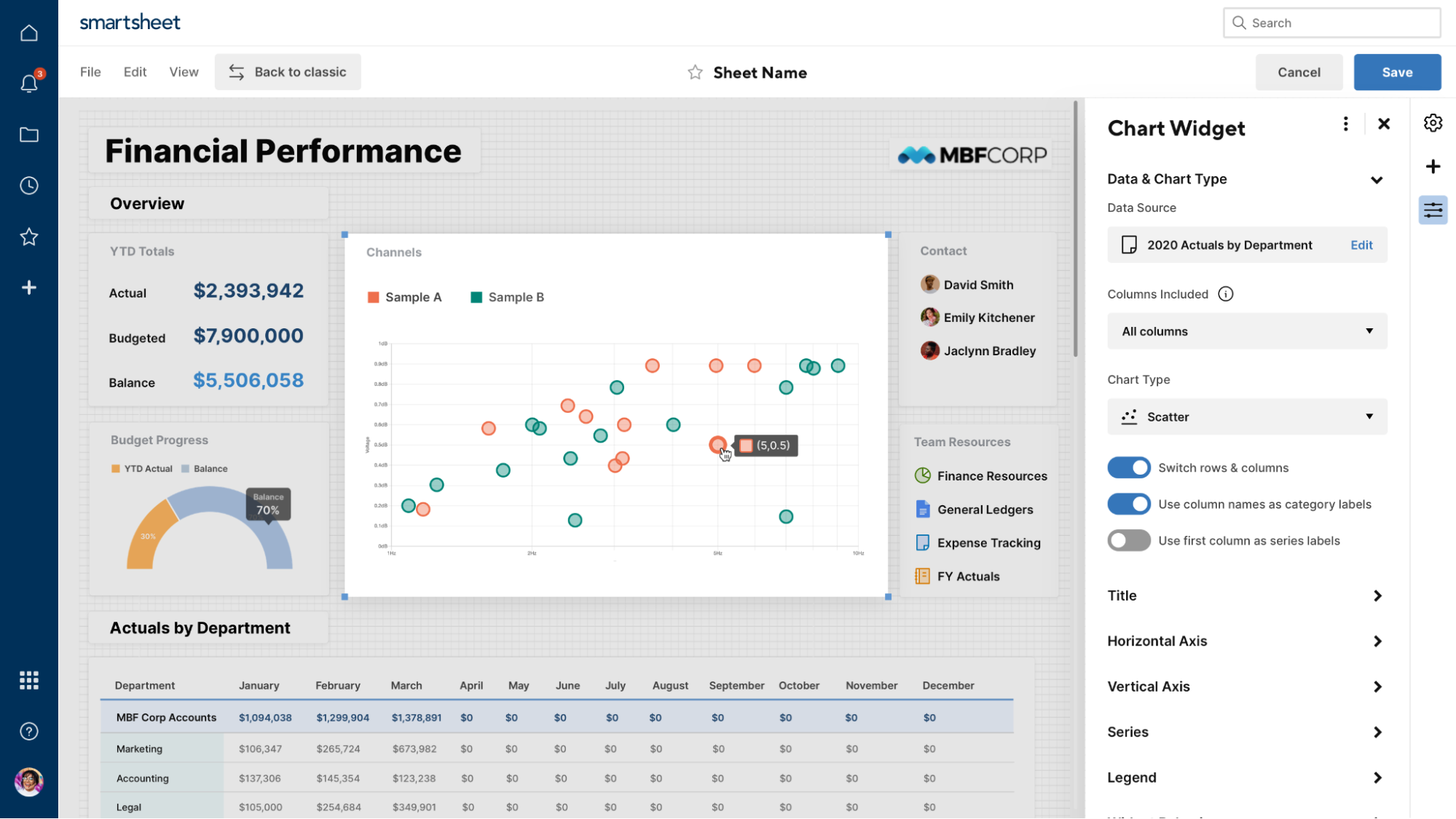Enable Use first column as series labels
1456x819 pixels.
[x=1128, y=540]
